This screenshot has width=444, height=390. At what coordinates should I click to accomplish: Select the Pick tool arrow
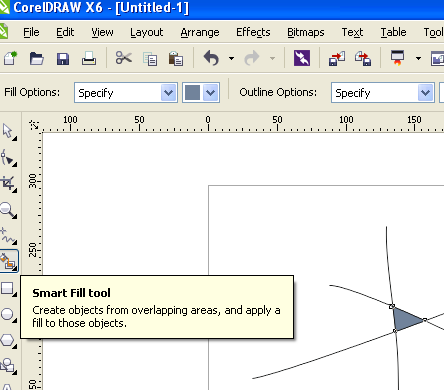coord(8,132)
